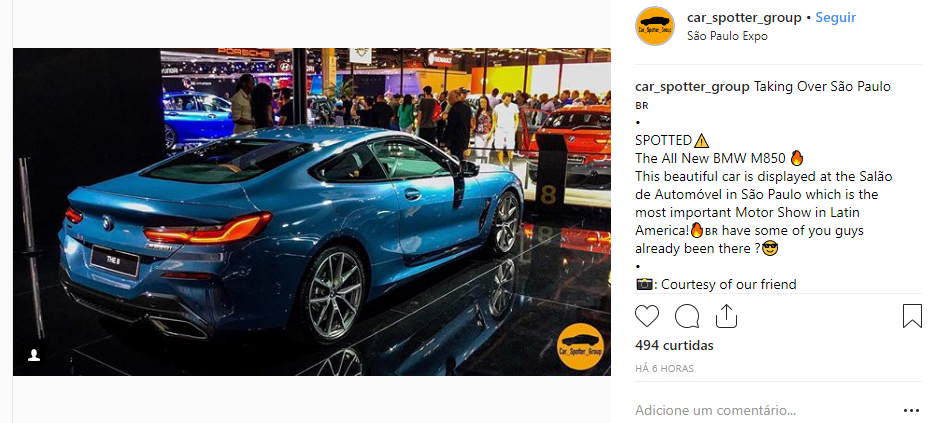Image resolution: width=928 pixels, height=423 pixels.
Task: Open comments with the speech bubble icon
Action: pyautogui.click(x=687, y=316)
